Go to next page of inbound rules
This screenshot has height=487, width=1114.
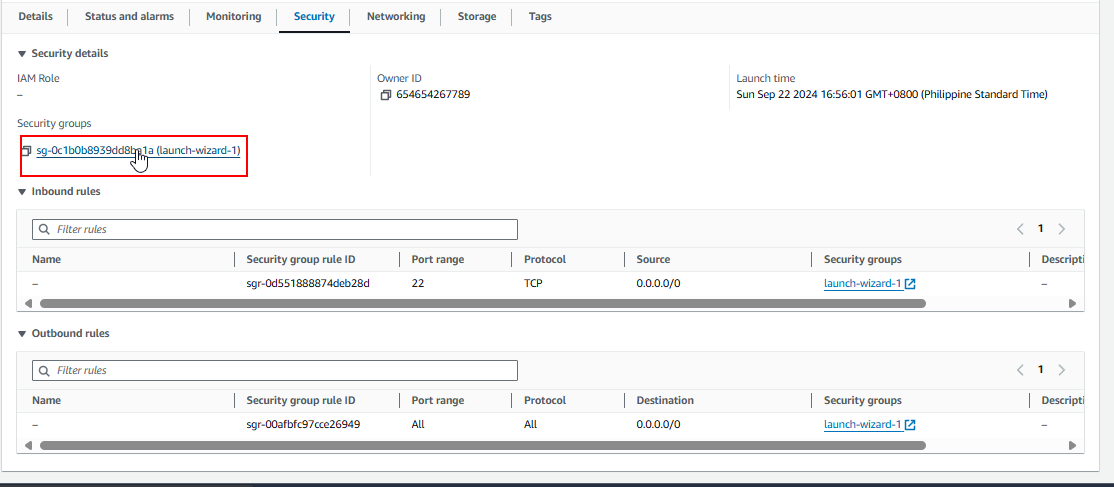coord(1061,229)
